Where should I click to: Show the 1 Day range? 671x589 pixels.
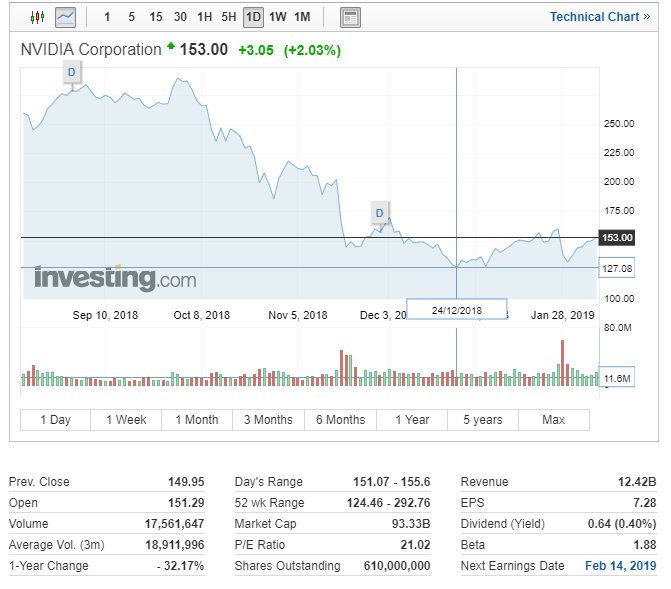coord(56,420)
